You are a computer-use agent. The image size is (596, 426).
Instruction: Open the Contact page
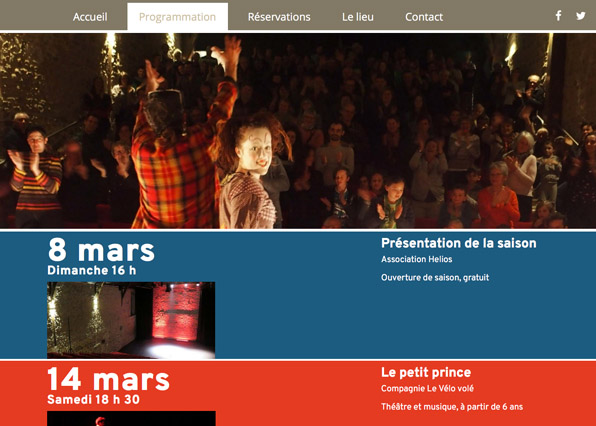[x=424, y=17]
